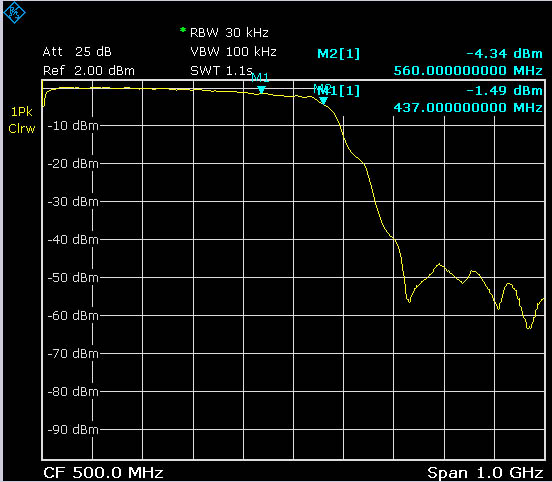
Task: Click the Ref 2.00 dBm label
Action: tap(89, 71)
